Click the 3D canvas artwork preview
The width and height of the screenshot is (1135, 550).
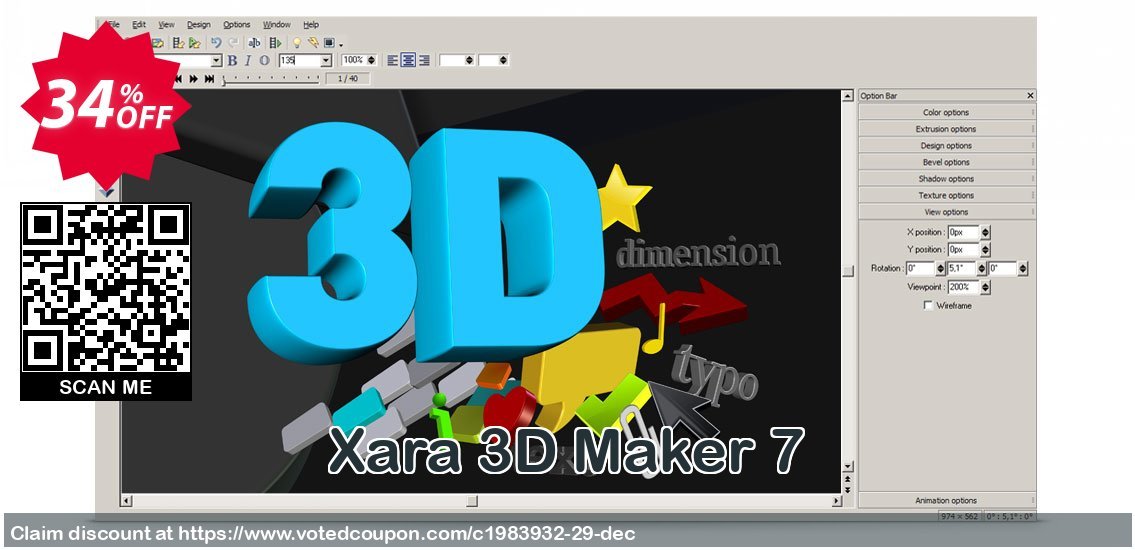(481, 291)
